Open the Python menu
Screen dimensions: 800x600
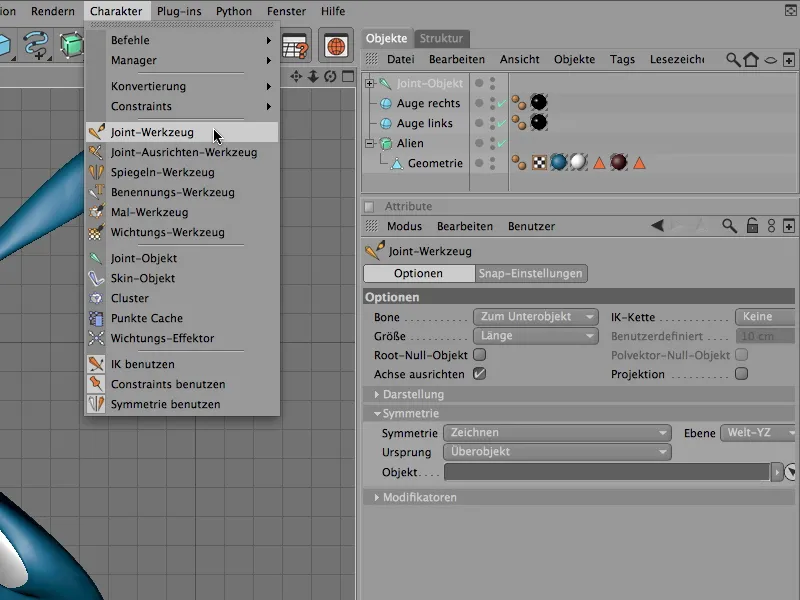point(234,11)
